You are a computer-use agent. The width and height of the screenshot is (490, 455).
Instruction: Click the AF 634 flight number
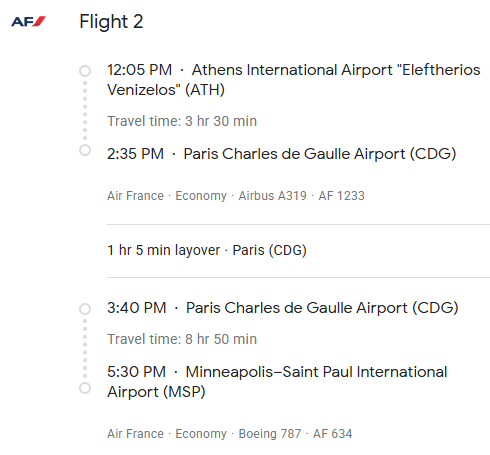[x=332, y=434]
